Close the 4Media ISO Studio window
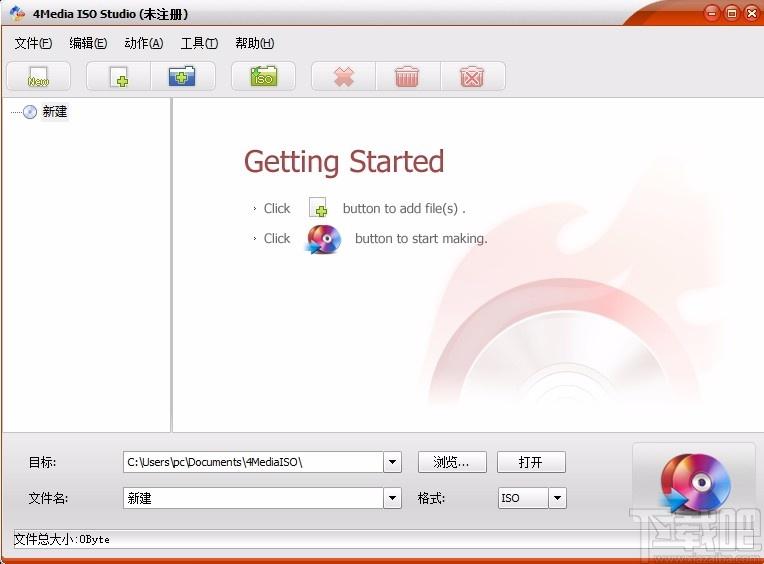This screenshot has width=764, height=564. (x=752, y=13)
